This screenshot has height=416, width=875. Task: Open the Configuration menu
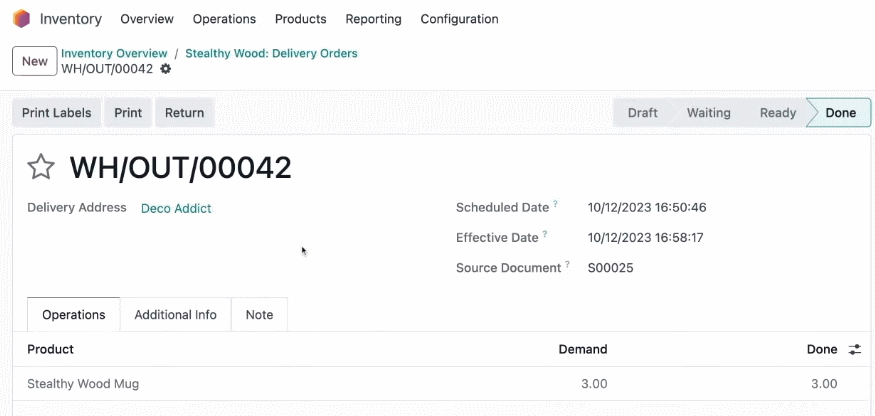tap(459, 19)
